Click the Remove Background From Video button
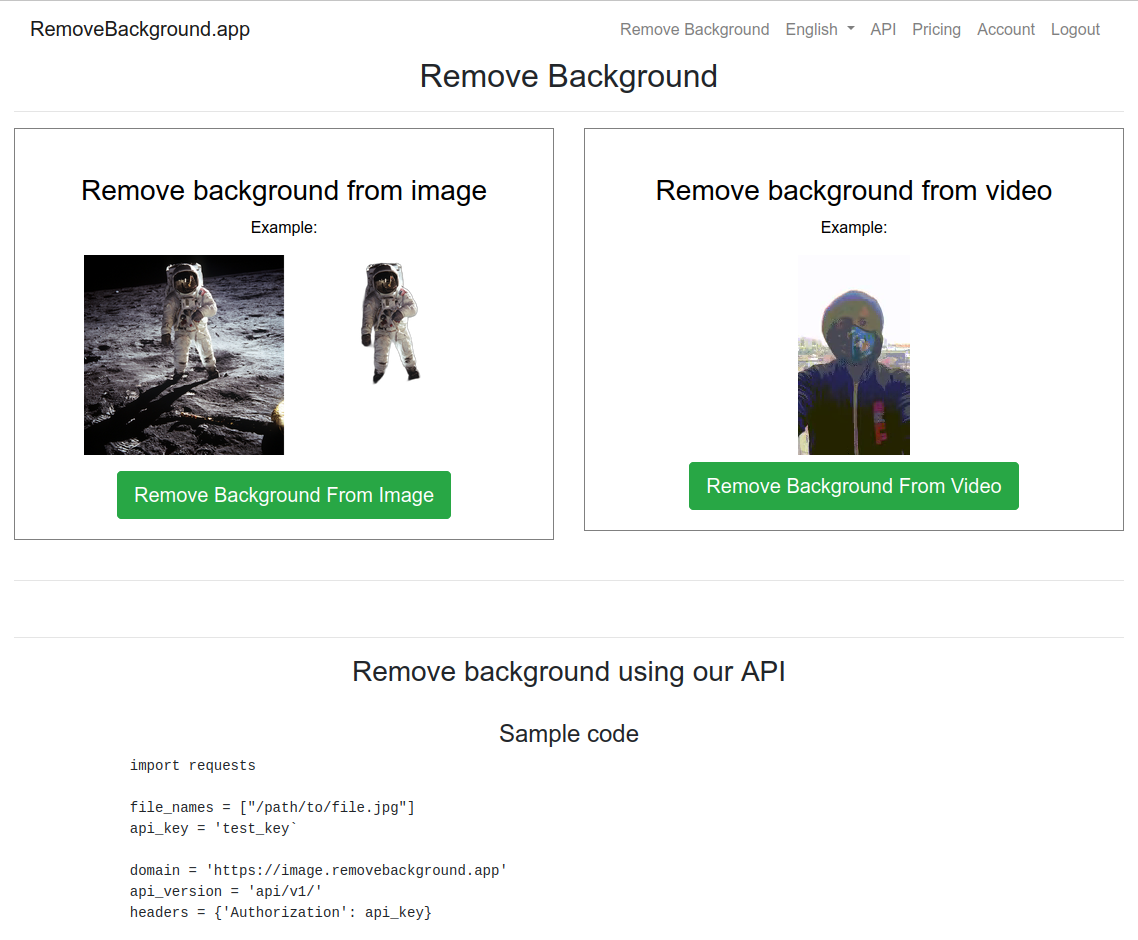The width and height of the screenshot is (1138, 940). 853,486
